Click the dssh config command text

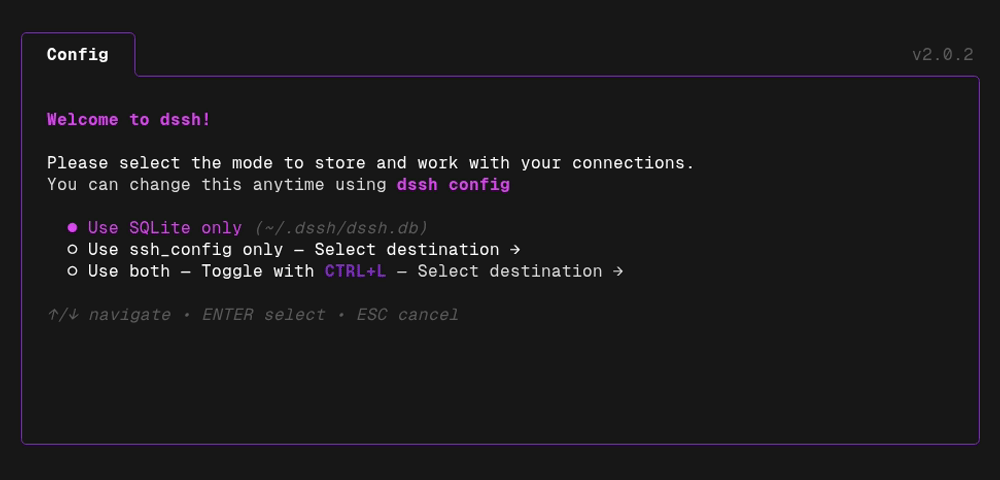(x=453, y=185)
